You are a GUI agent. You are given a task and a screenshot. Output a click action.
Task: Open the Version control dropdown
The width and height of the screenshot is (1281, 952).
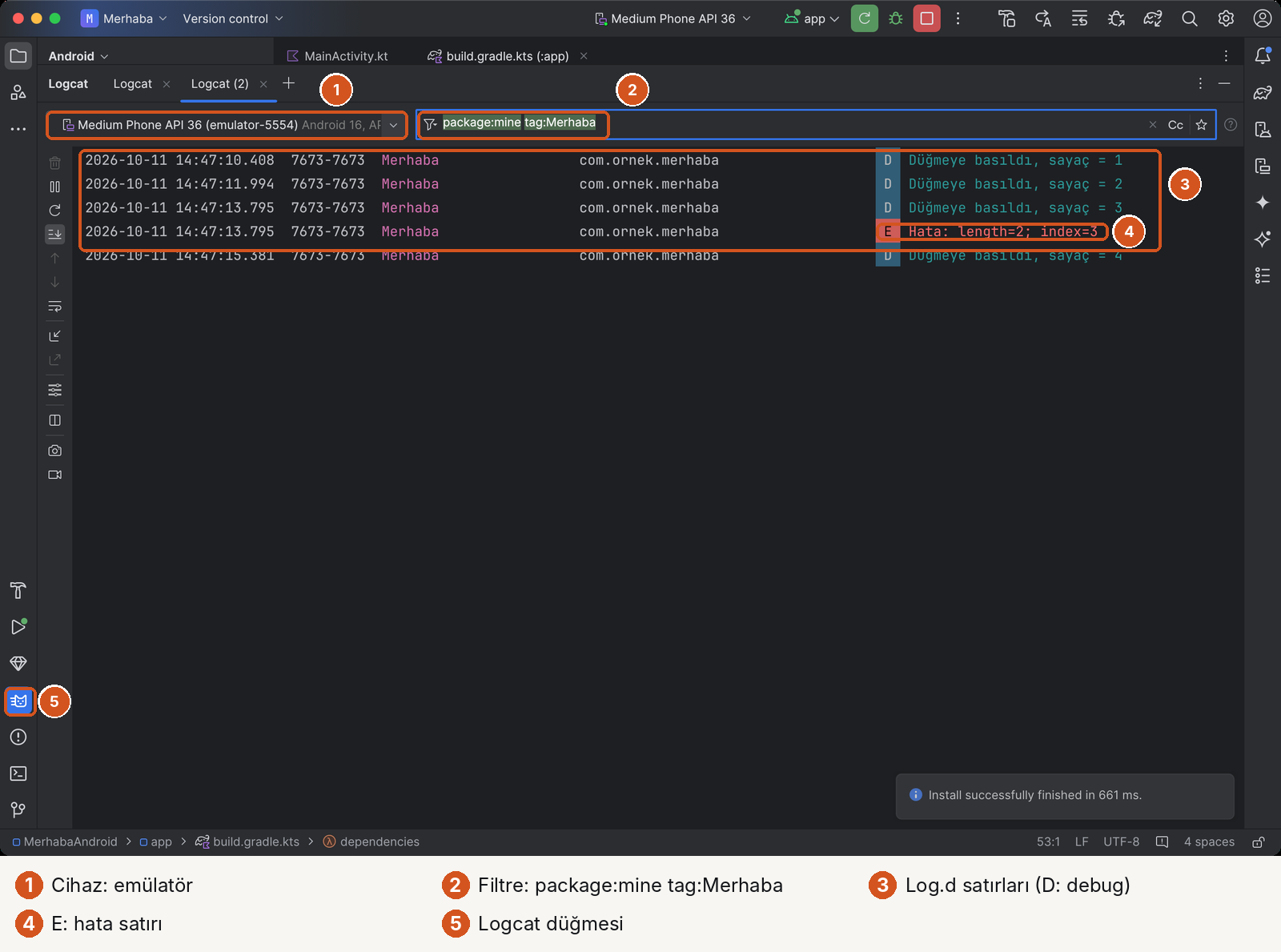[233, 18]
